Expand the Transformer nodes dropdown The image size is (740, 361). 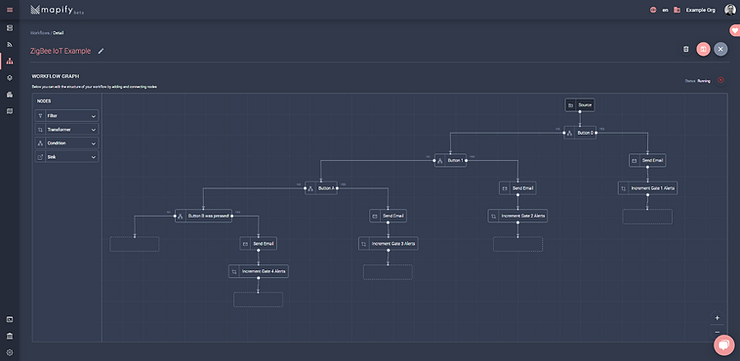tap(93, 130)
